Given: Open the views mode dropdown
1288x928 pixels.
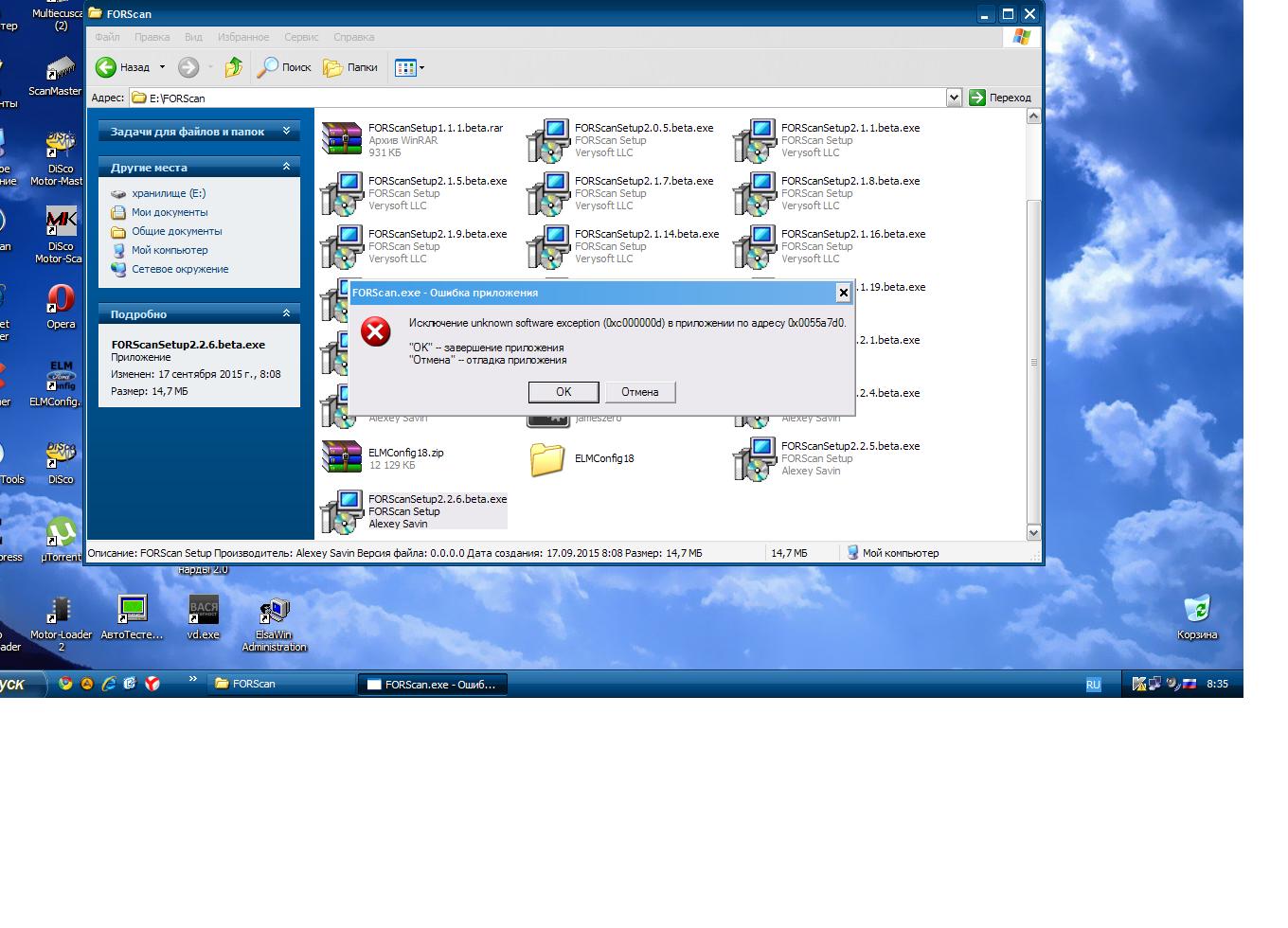Looking at the screenshot, I should click(409, 67).
